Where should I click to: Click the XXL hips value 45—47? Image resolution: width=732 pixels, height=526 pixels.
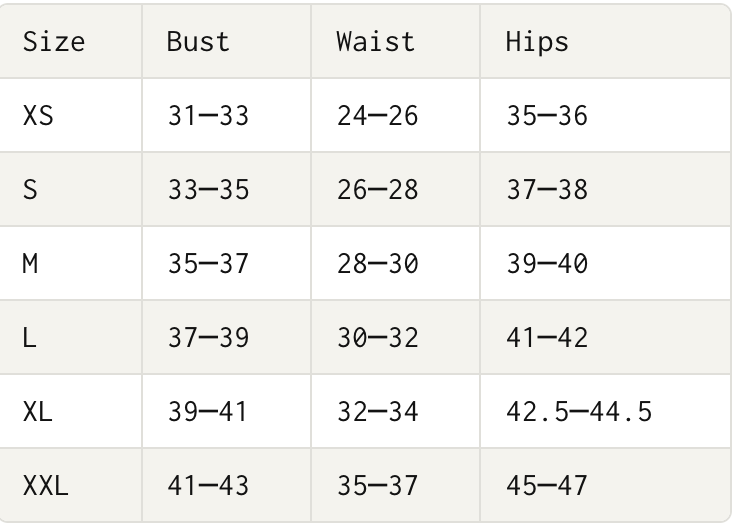click(547, 486)
